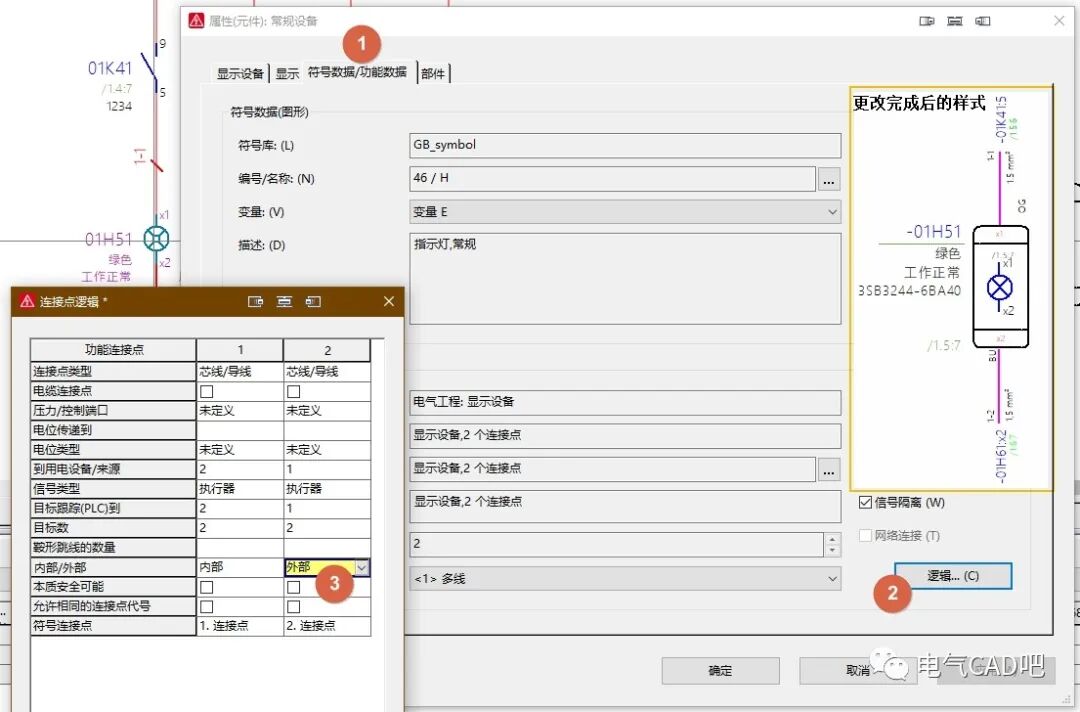Close the 连接点逻辑 dialog
Image resolution: width=1080 pixels, height=712 pixels.
[388, 302]
